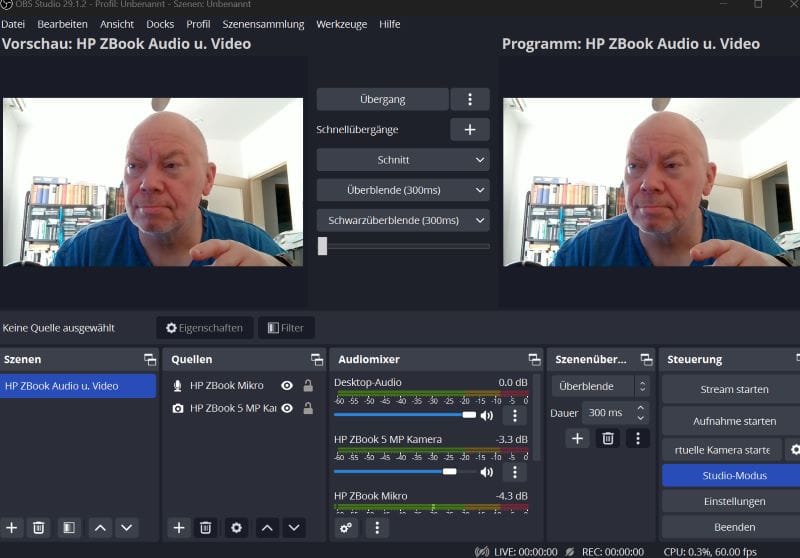Lock the HP ZBook Mikro source

(308, 386)
